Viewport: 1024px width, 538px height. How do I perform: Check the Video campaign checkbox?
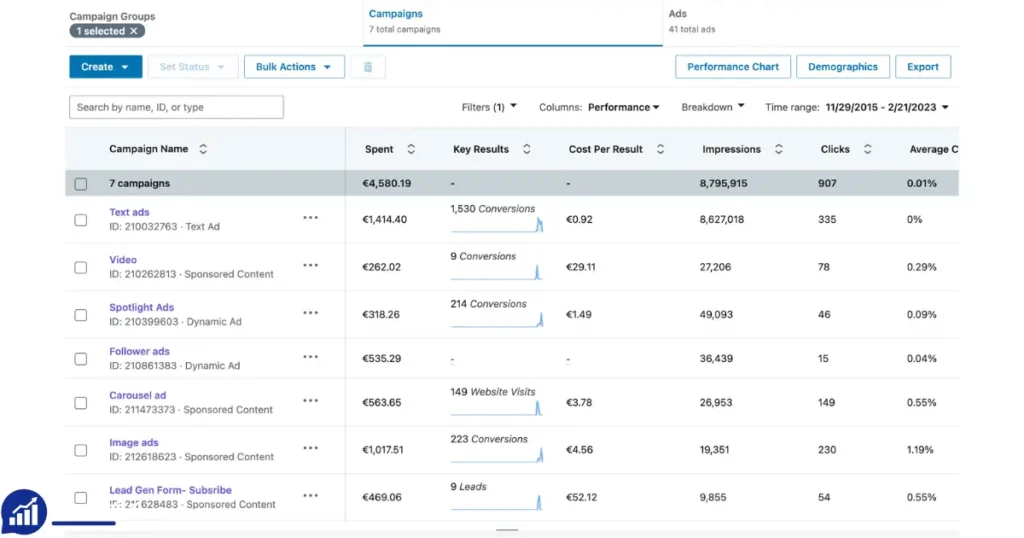click(80, 268)
